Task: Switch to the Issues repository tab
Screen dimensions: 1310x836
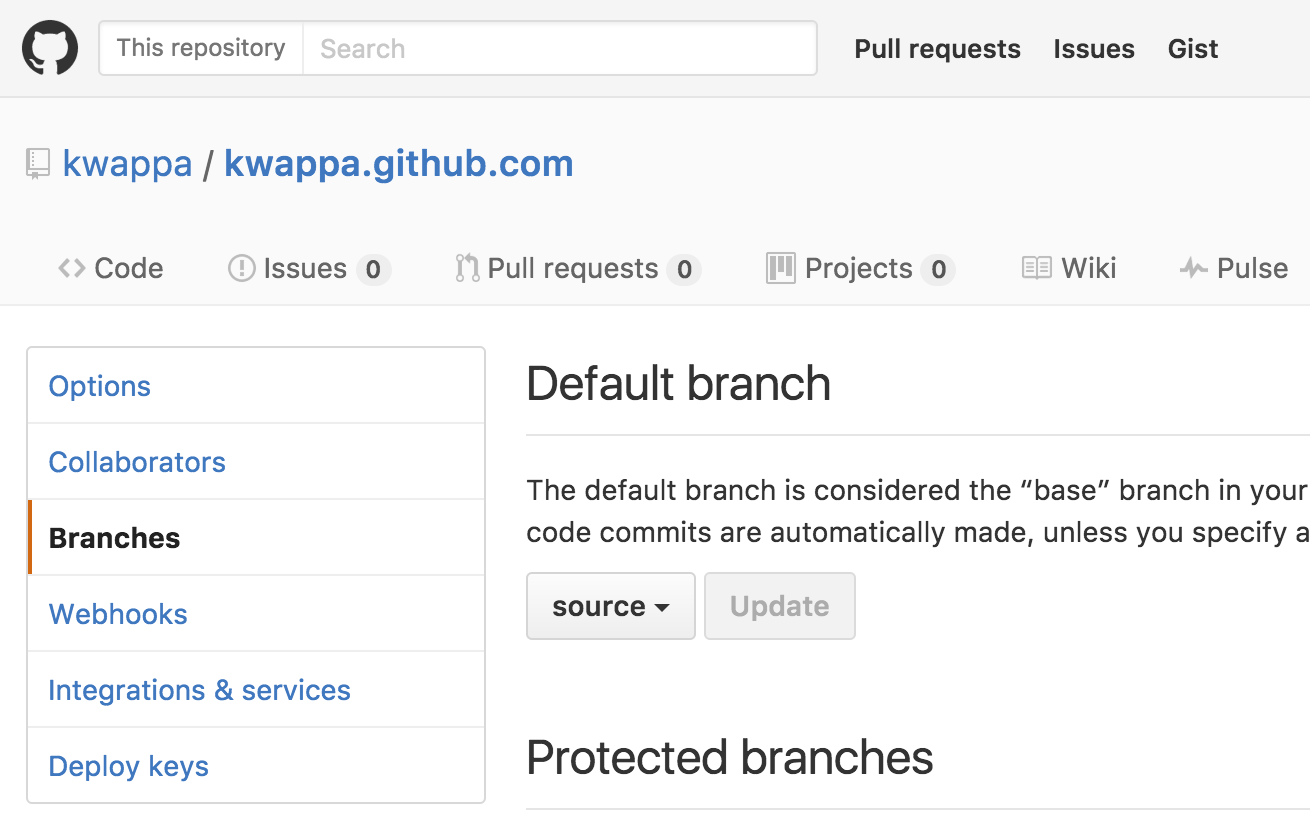Action: [309, 268]
